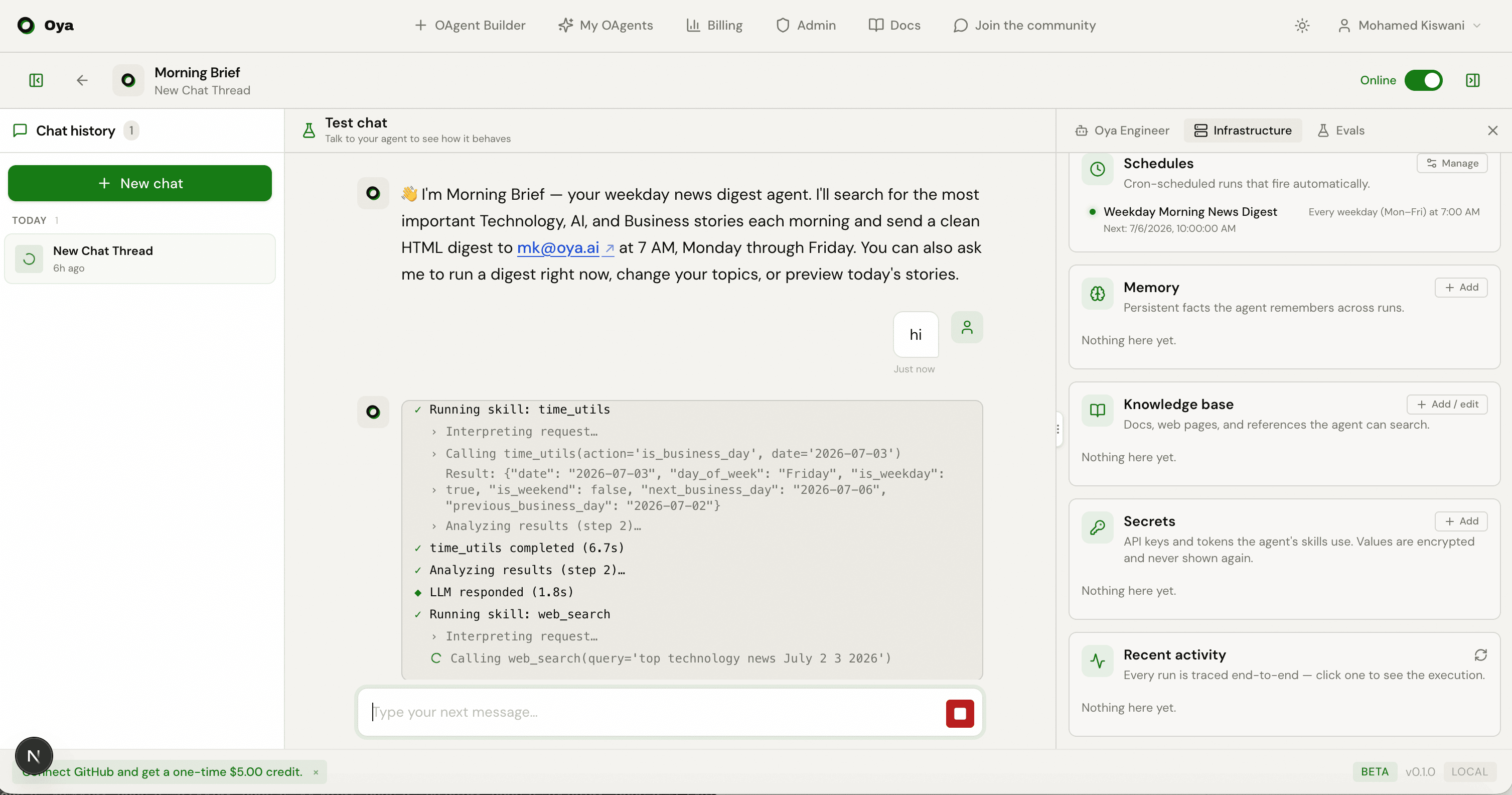Viewport: 1512px width, 795px height.
Task: Click the Recent activity pulse icon
Action: pos(1097,661)
